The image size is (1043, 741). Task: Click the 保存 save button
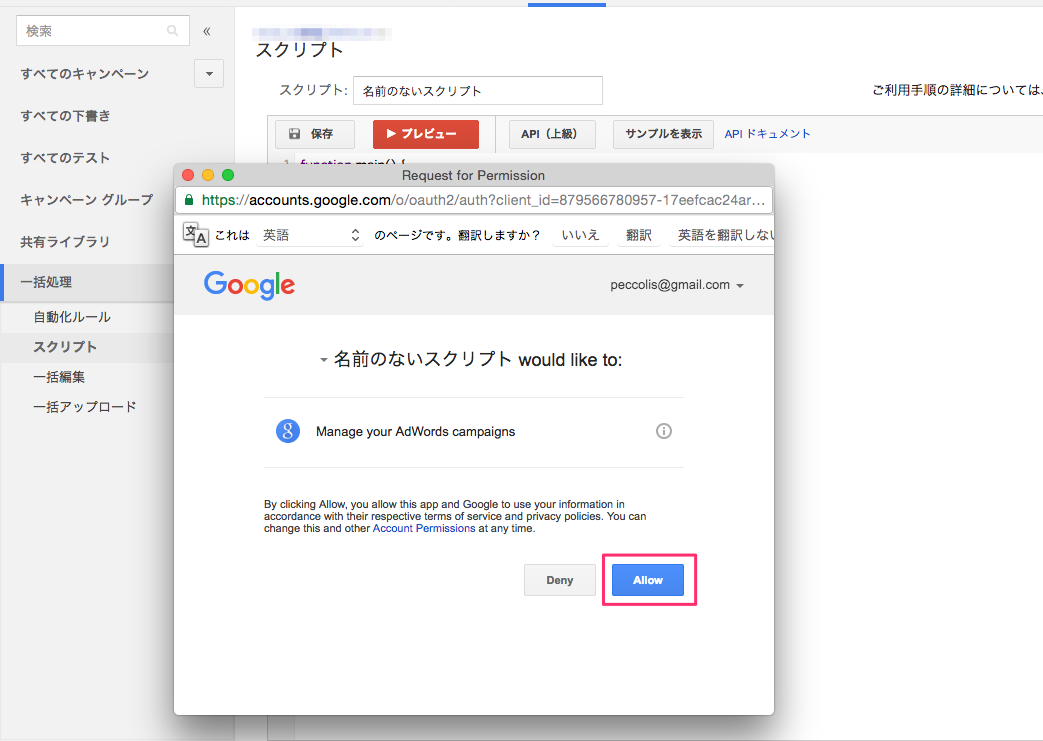click(x=315, y=134)
